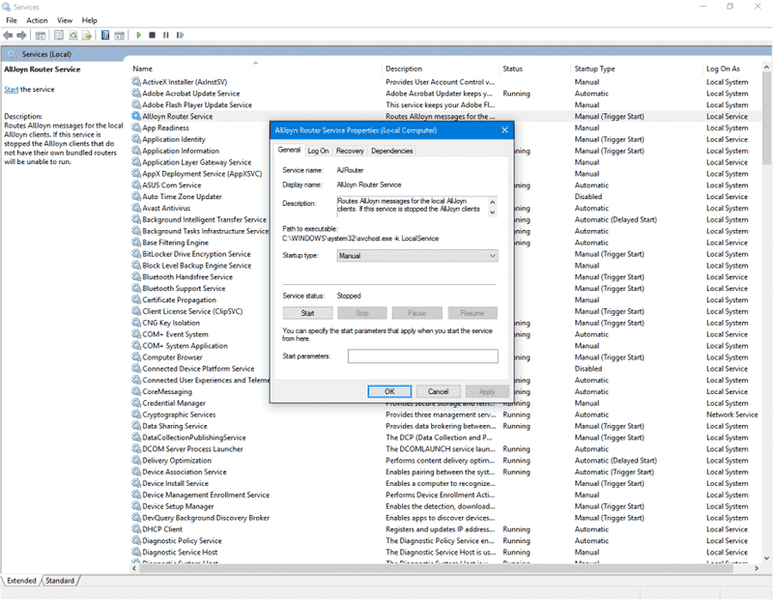Go back with the toolbar back arrow
The height and width of the screenshot is (600, 773).
8,35
